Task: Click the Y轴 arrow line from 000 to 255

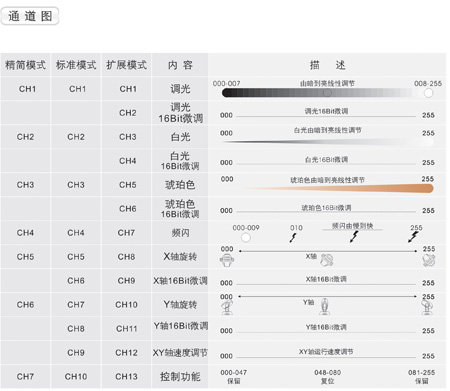Action: [328, 296]
